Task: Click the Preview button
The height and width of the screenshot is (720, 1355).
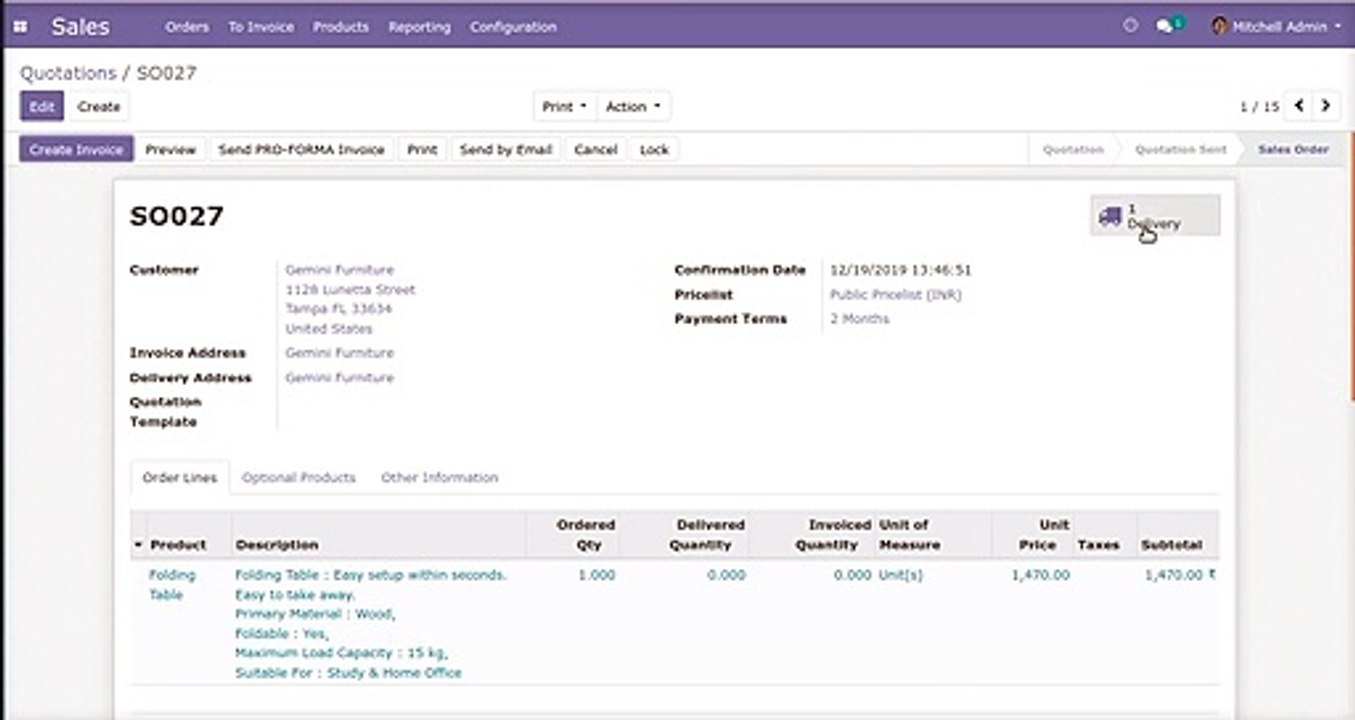Action: pos(170,149)
